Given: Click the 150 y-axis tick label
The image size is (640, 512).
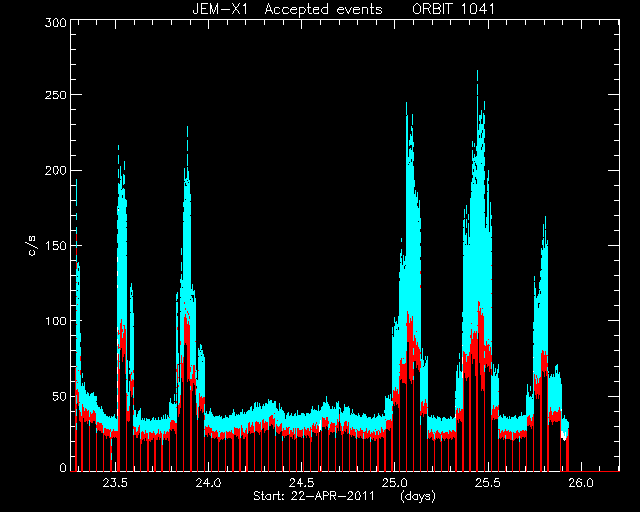Looking at the screenshot, I should pos(56,245).
